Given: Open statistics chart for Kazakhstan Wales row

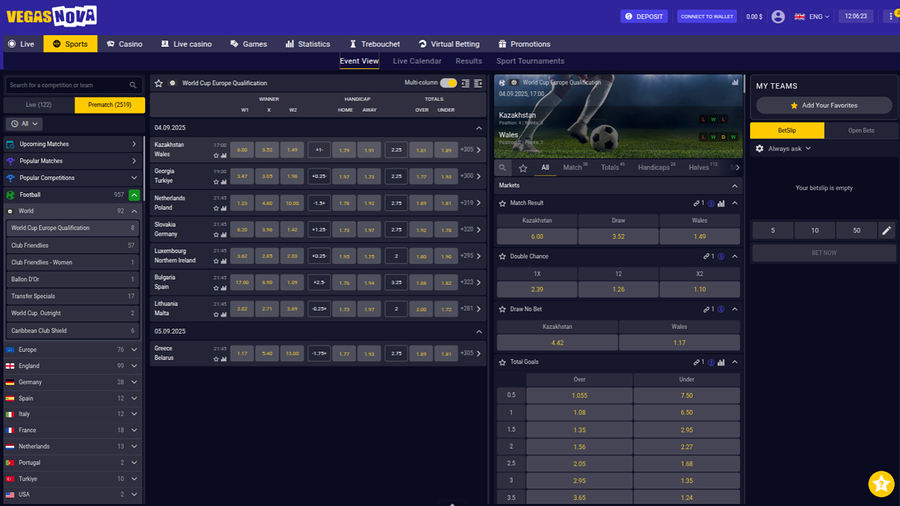Looking at the screenshot, I should 223,155.
